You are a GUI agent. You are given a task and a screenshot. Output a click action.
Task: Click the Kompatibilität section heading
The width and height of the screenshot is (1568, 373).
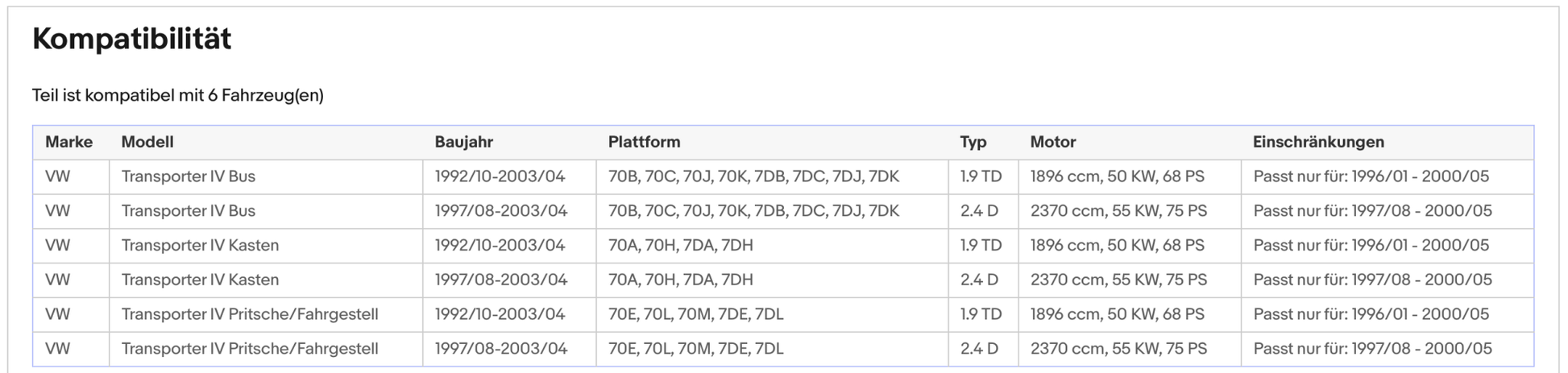(131, 39)
